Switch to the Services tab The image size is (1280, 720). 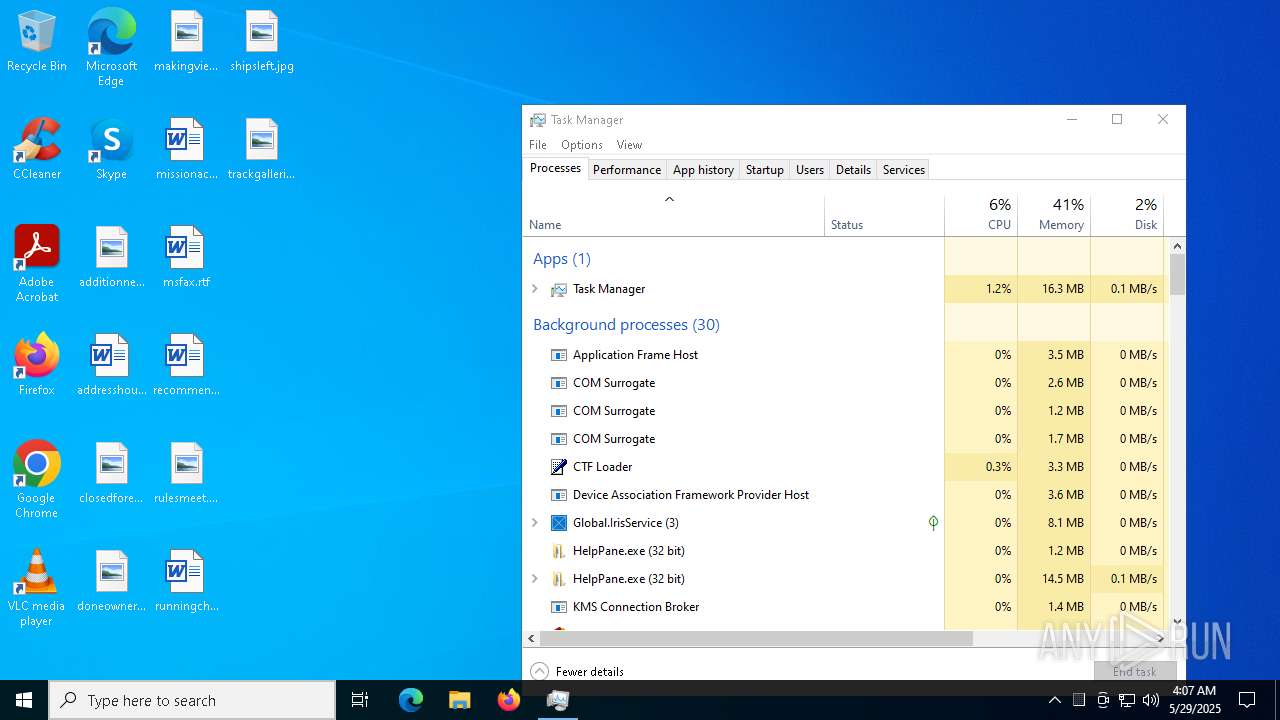point(904,170)
